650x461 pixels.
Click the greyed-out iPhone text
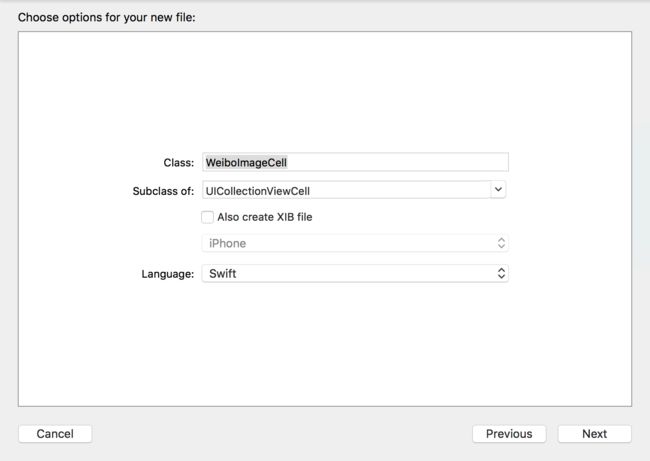[x=228, y=243]
